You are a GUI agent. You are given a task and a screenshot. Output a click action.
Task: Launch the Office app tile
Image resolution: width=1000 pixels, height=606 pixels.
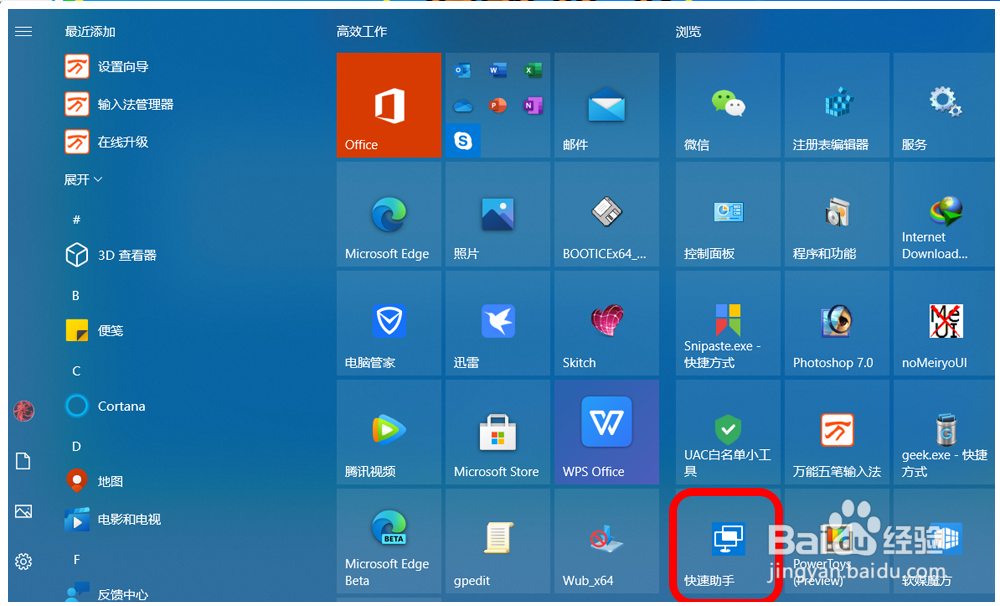click(x=388, y=105)
